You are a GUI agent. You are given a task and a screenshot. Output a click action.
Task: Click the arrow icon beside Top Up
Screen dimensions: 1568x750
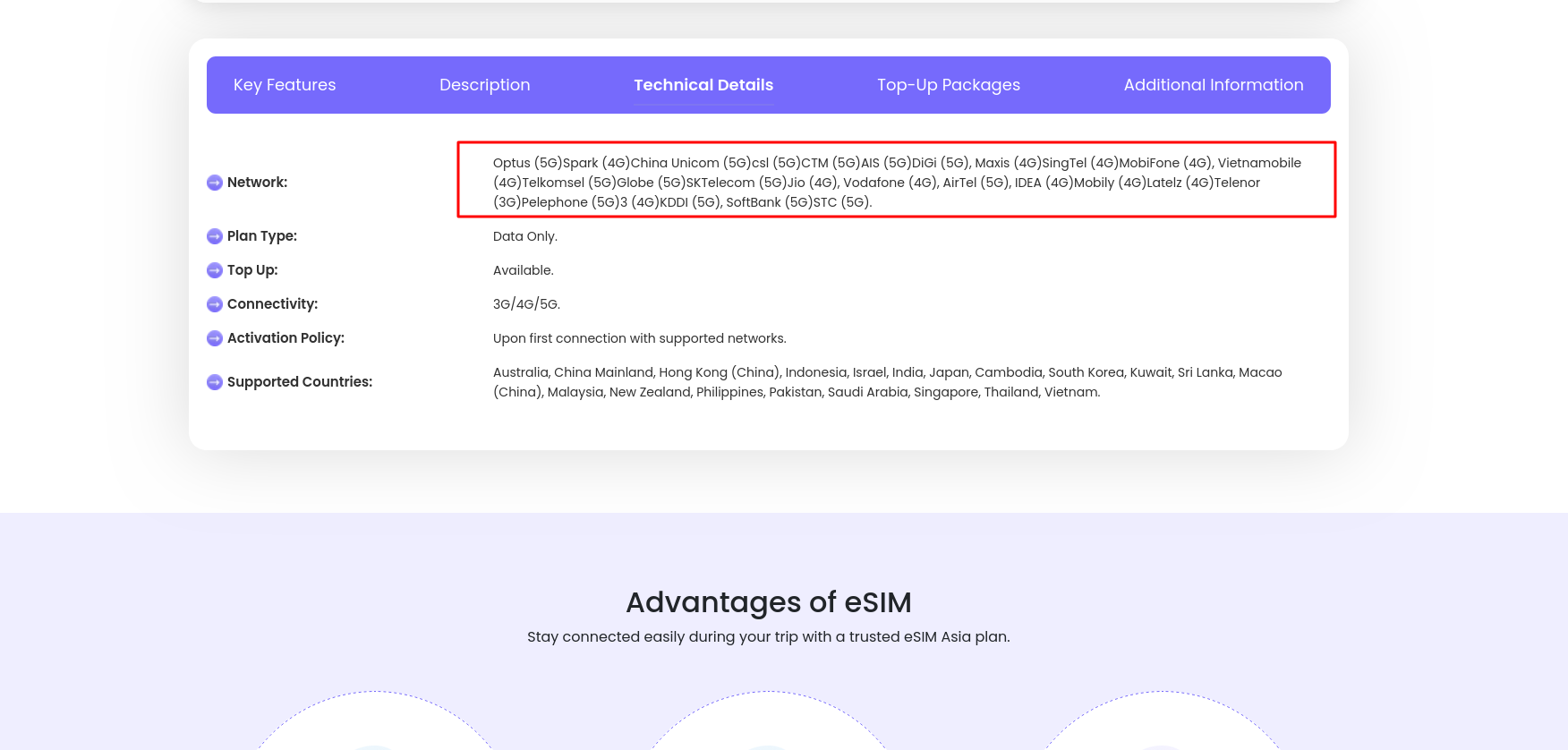pos(215,270)
